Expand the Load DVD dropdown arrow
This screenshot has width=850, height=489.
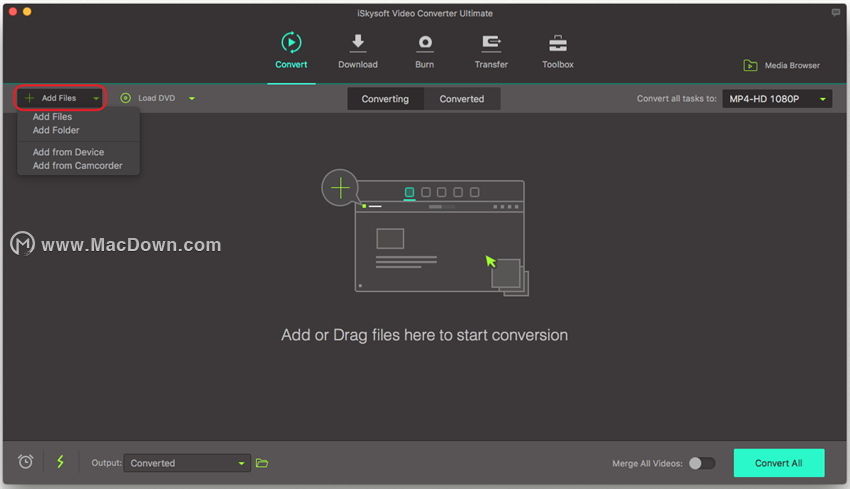pyautogui.click(x=192, y=99)
